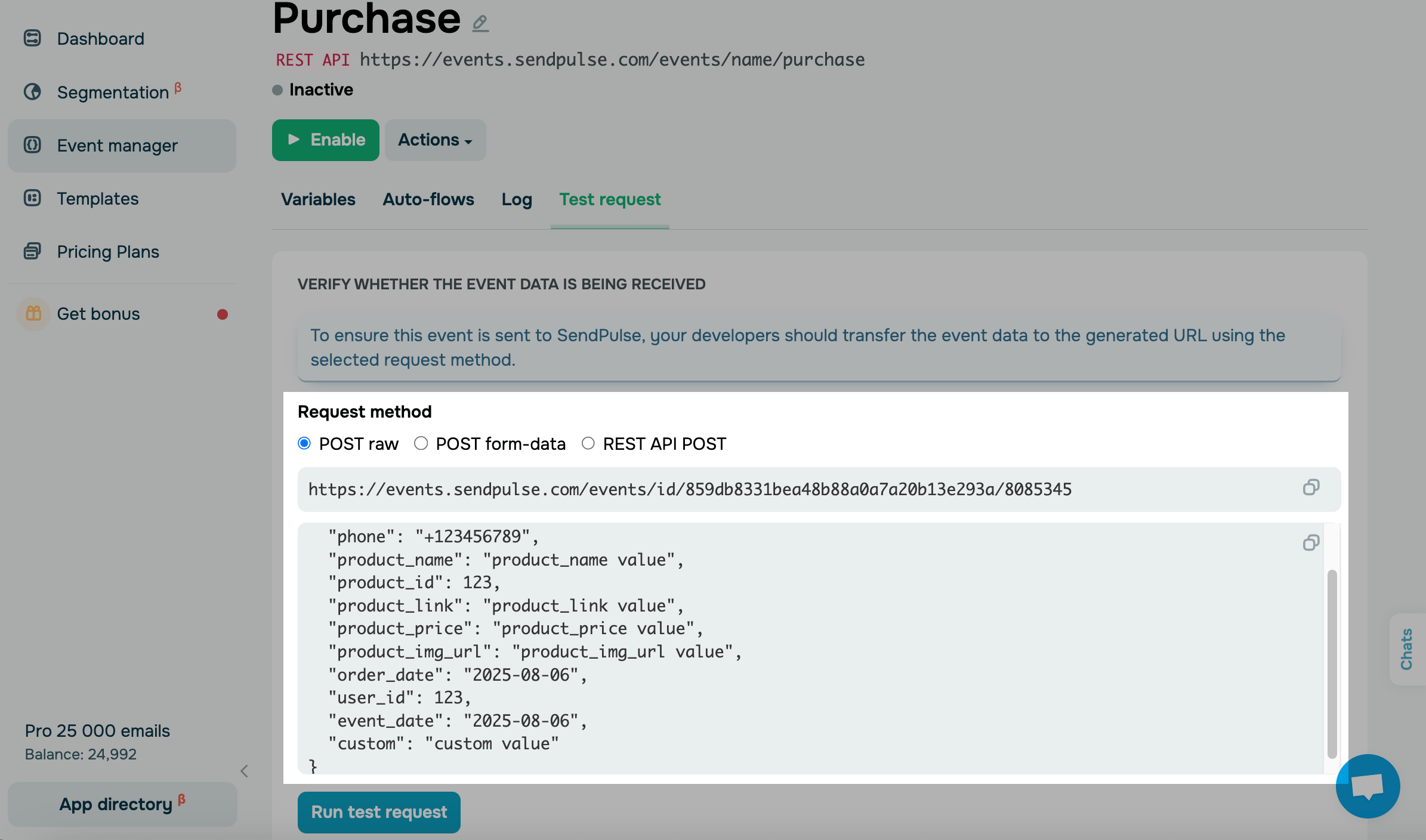Viewport: 1426px width, 840px height.
Task: Expand the Chats side panel
Action: coord(1406,649)
